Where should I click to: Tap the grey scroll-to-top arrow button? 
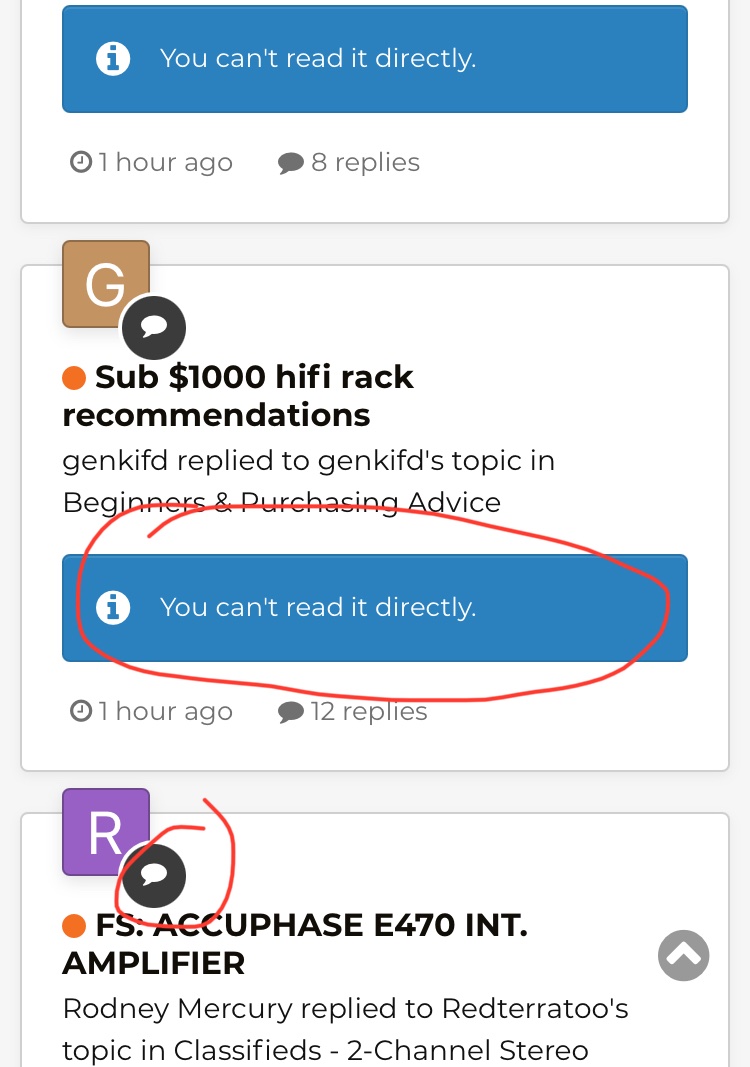684,954
